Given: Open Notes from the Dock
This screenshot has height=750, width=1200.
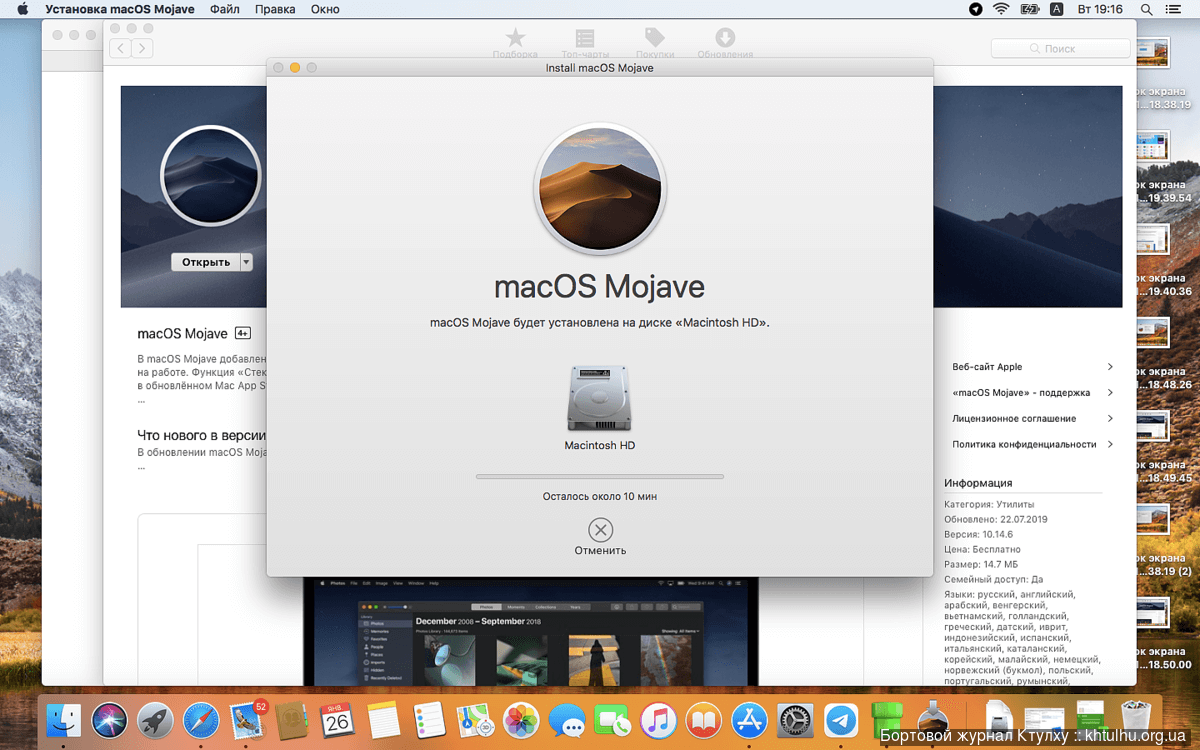Looking at the screenshot, I should tap(384, 719).
